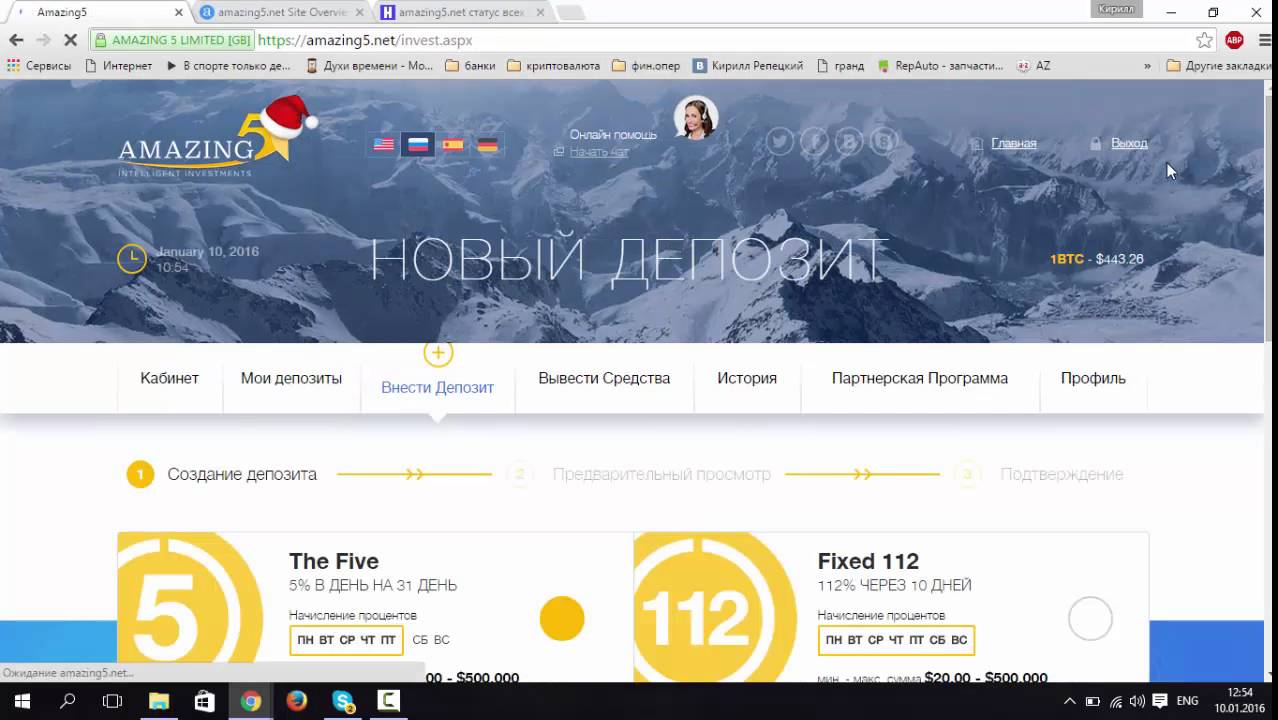Select the Spanish flag language
Image resolution: width=1278 pixels, height=720 pixels.
[453, 144]
